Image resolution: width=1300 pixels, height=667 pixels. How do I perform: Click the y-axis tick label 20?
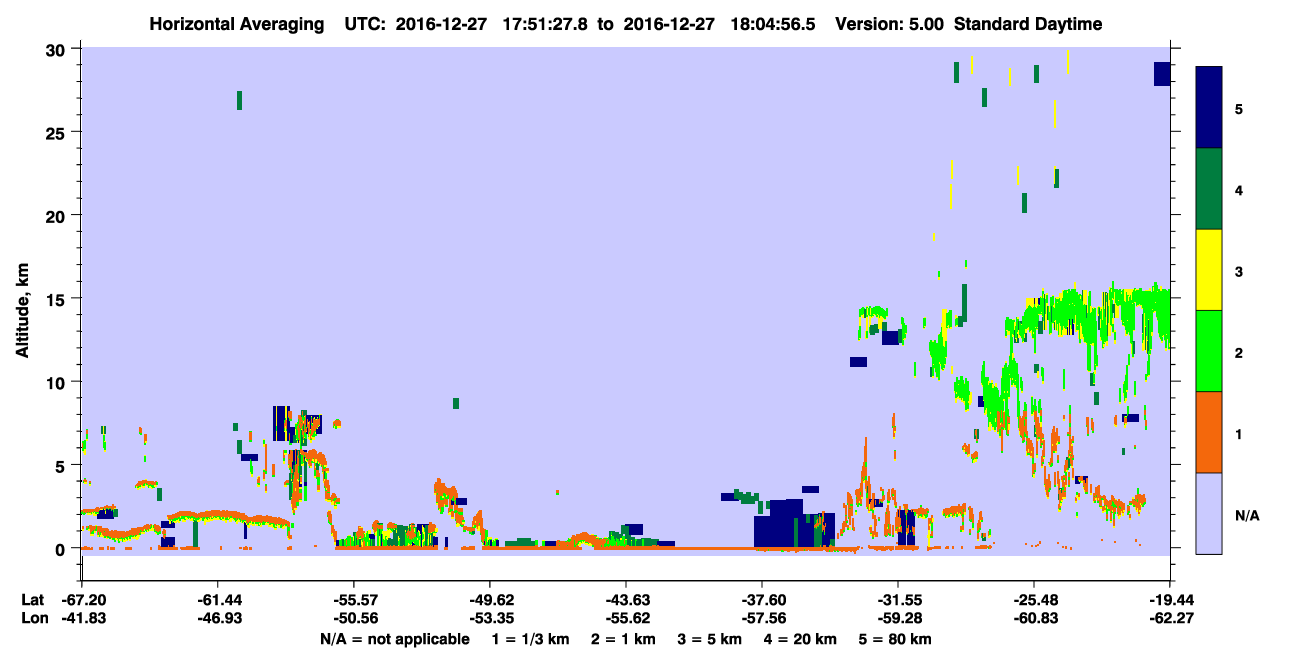point(58,216)
